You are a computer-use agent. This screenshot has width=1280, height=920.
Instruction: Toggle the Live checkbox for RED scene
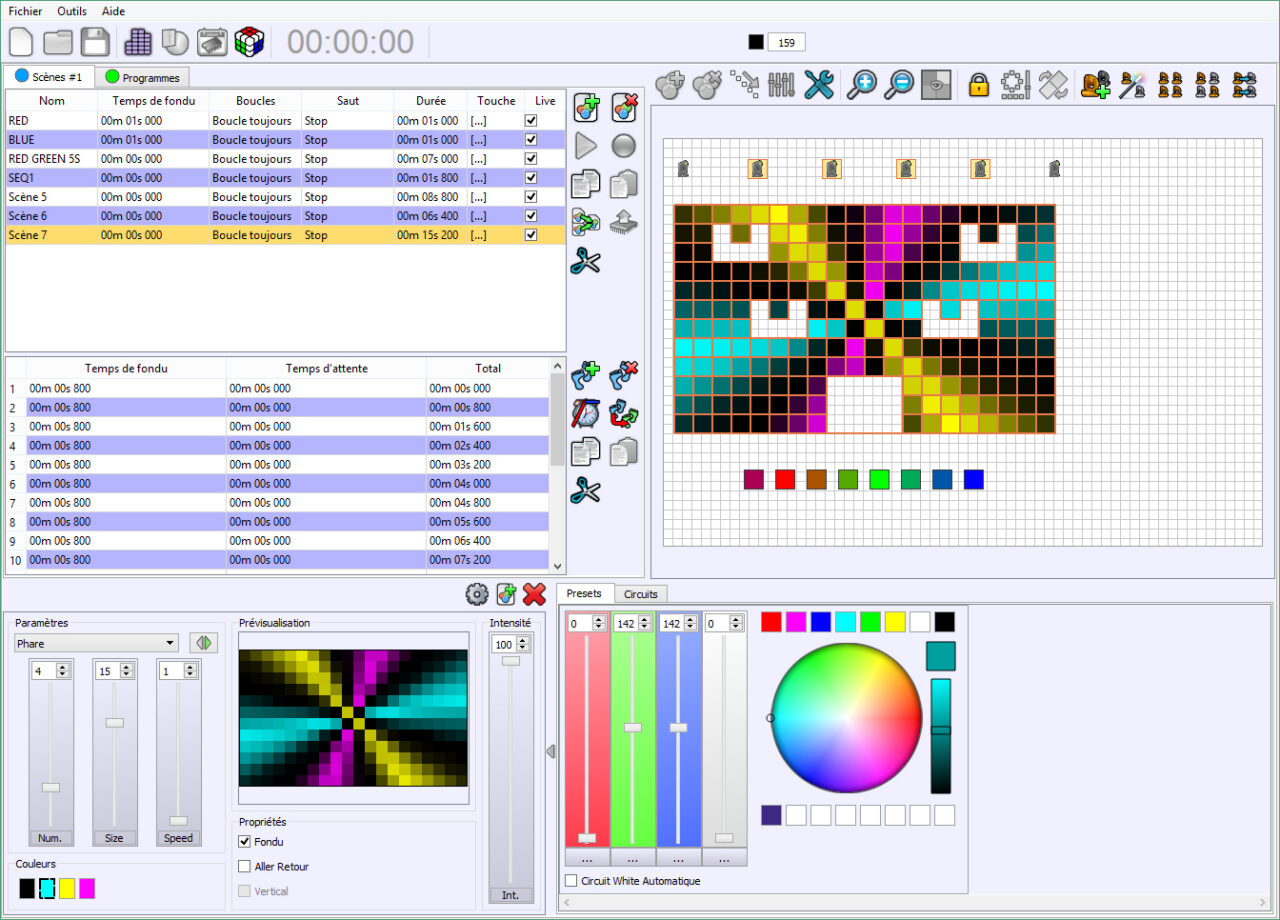coord(531,121)
